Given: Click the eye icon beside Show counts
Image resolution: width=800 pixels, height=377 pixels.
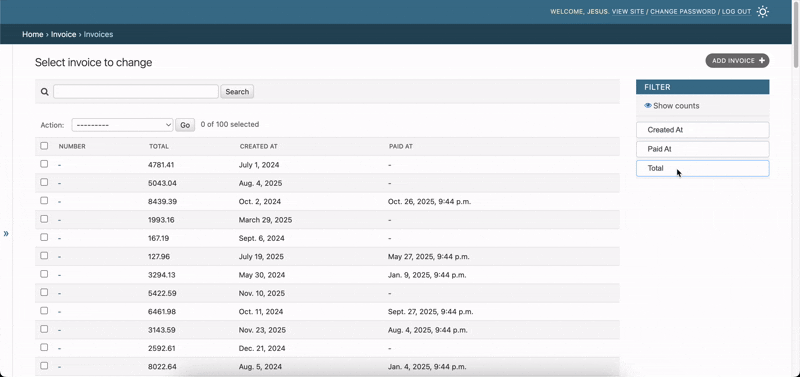Looking at the screenshot, I should pyautogui.click(x=648, y=106).
